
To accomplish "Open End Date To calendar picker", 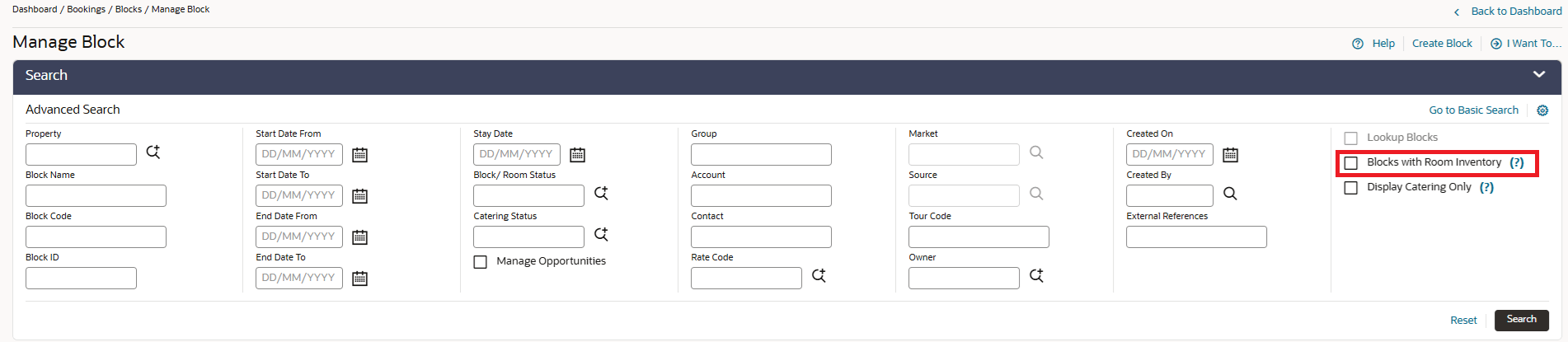I will tap(360, 279).
